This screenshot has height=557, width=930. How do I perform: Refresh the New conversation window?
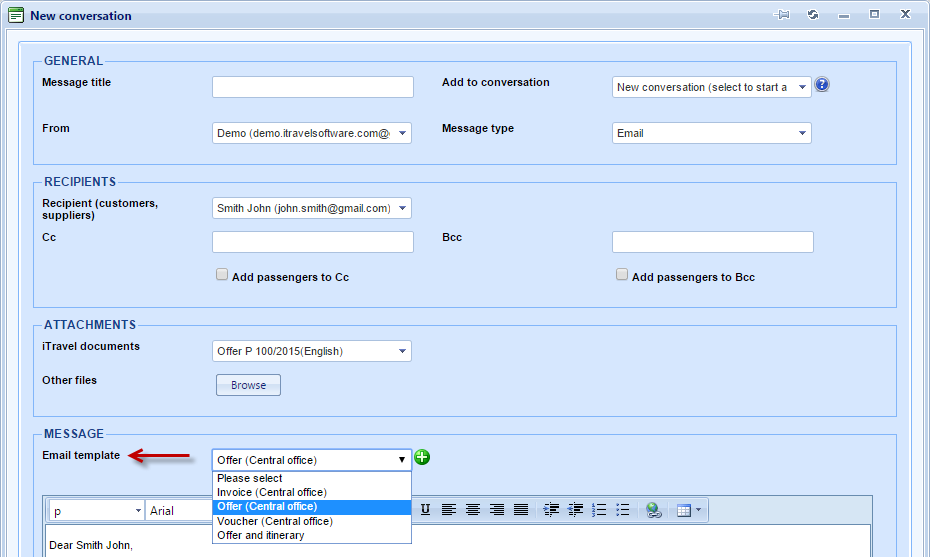(x=813, y=15)
